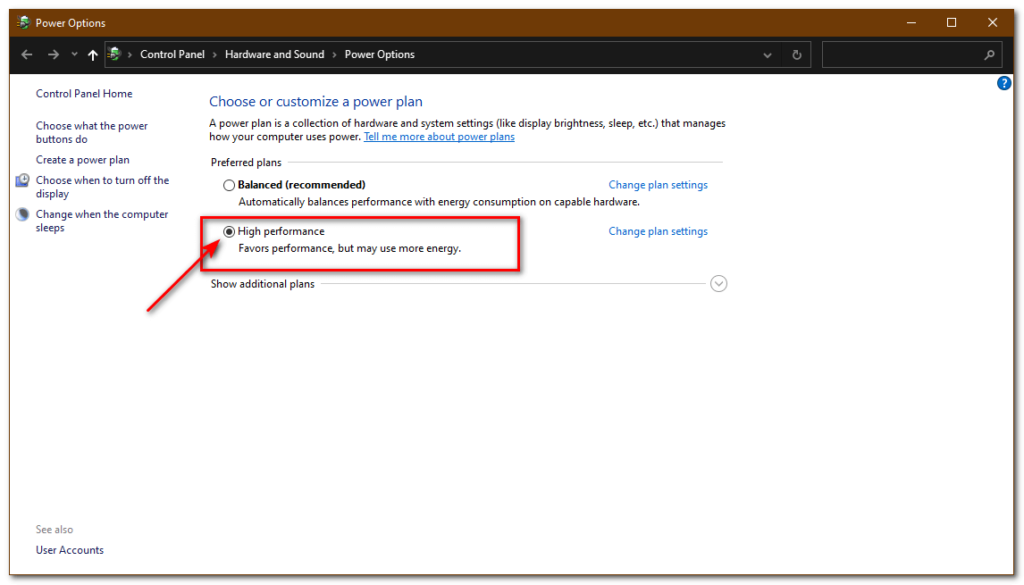Change plan settings for High performance
The image size is (1024, 585).
coord(658,231)
